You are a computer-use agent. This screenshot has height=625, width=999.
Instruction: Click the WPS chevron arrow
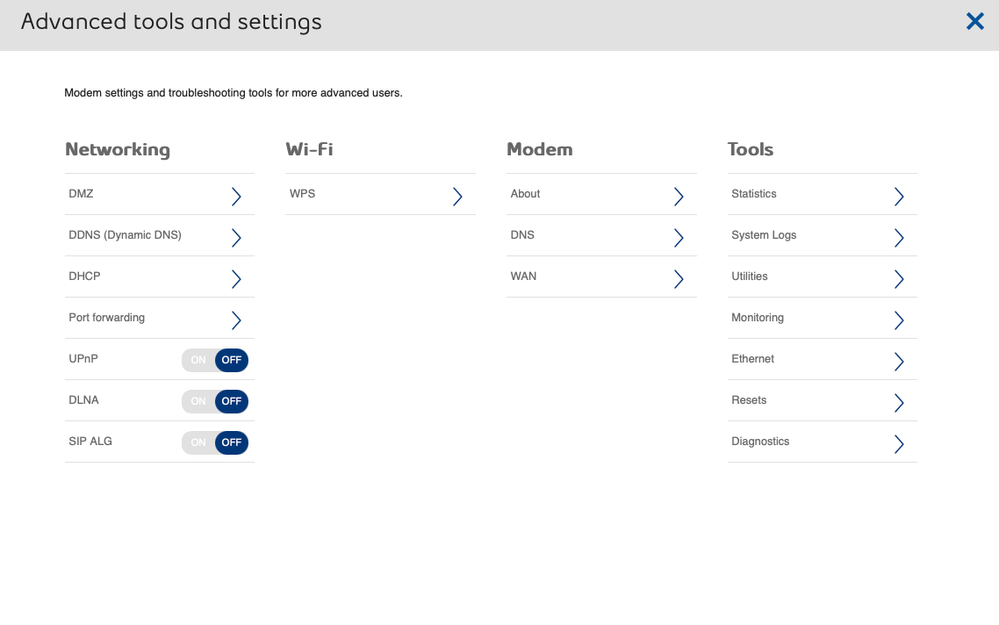coord(457,196)
